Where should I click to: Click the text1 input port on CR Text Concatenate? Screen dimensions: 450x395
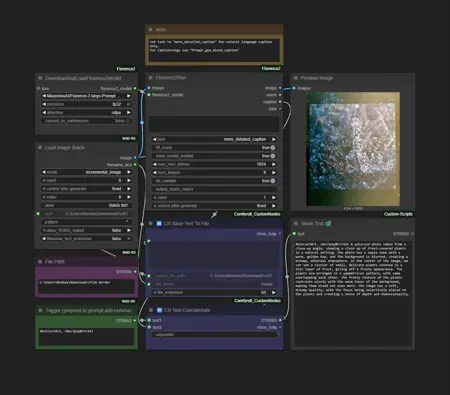pos(149,320)
